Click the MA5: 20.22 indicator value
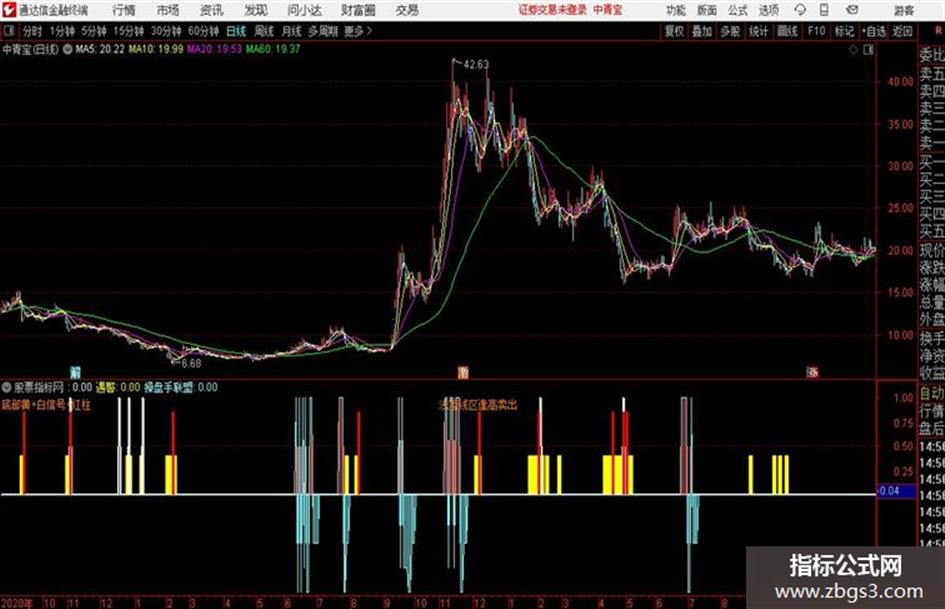 pos(100,49)
